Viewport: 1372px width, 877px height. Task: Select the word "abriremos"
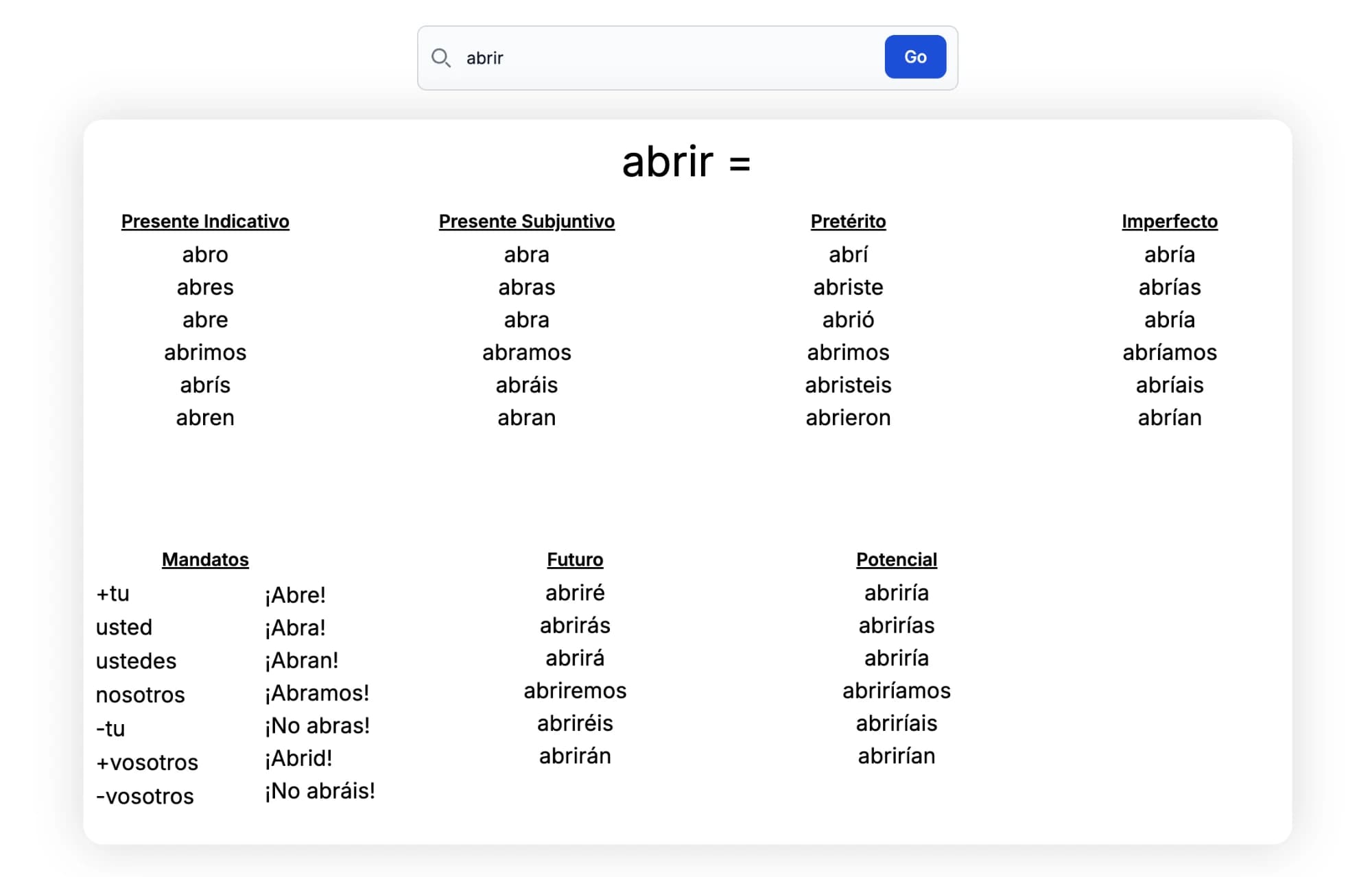[575, 690]
